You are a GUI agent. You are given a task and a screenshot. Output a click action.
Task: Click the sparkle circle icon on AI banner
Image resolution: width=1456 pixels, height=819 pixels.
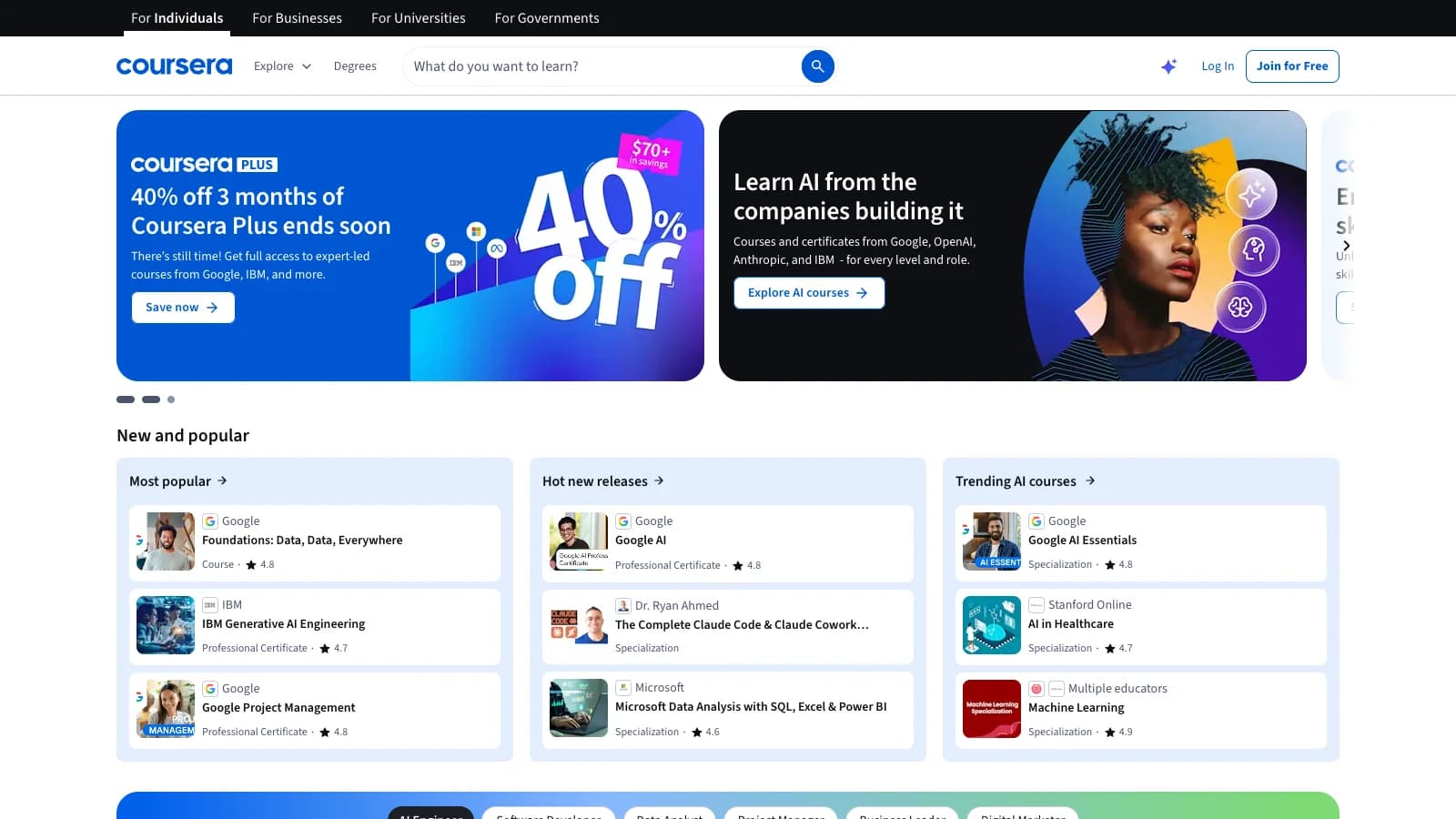pos(1251,194)
